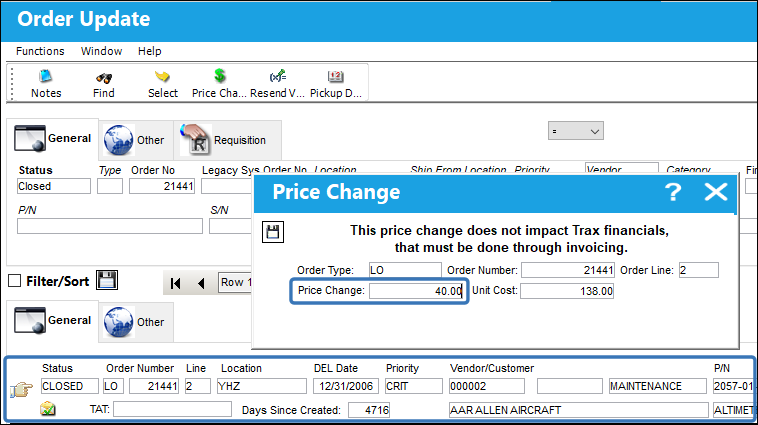The width and height of the screenshot is (758, 425).
Task: Click the Order Number field in dialog
Action: click(568, 270)
